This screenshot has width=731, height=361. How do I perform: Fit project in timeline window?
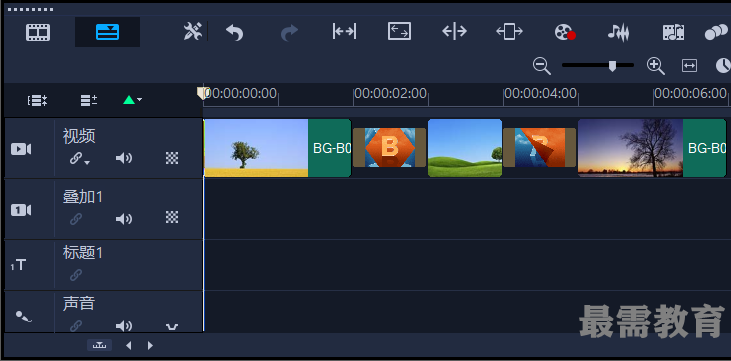coord(689,66)
